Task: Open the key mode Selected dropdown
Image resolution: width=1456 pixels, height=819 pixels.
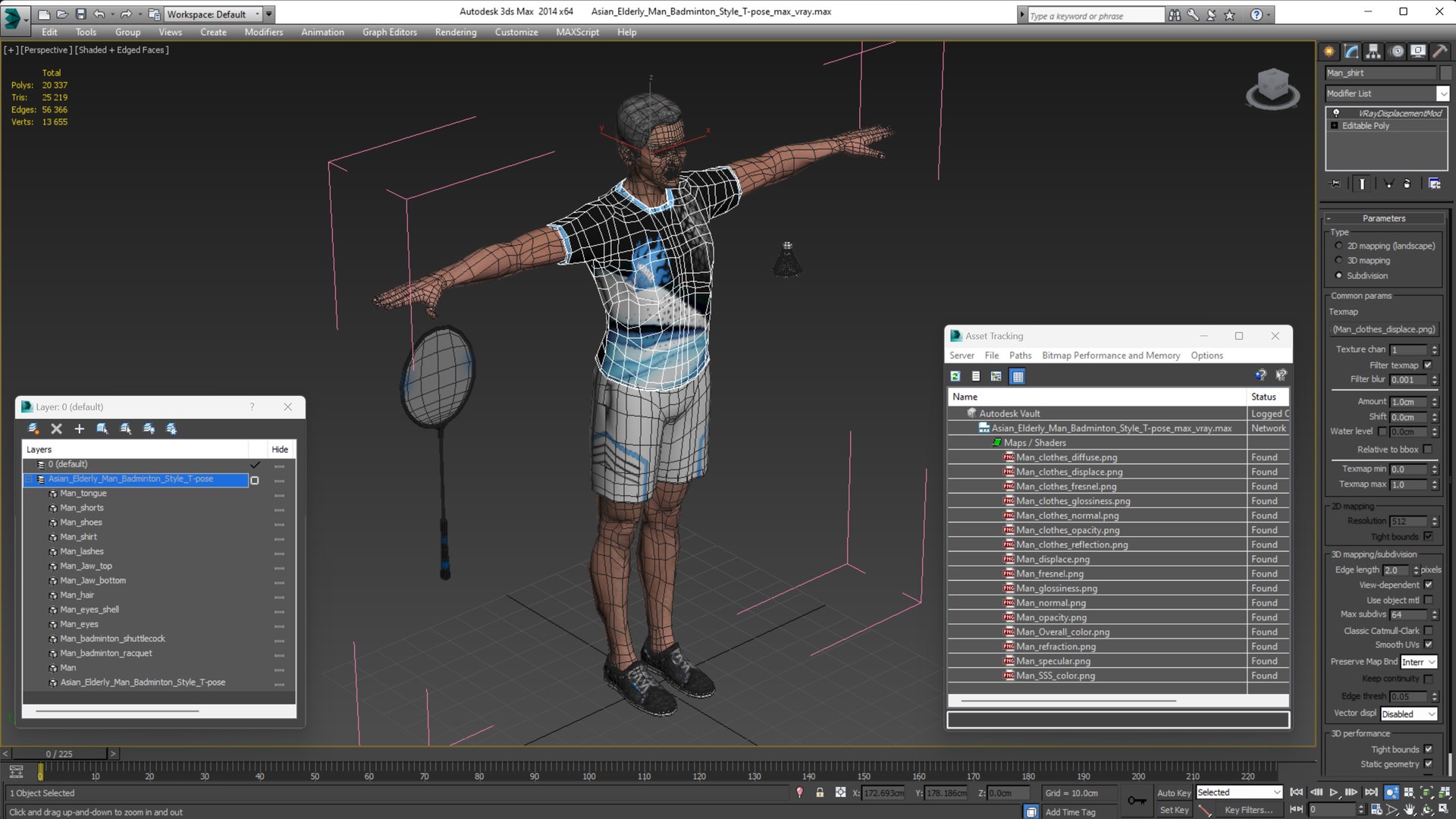Action: 1239,792
